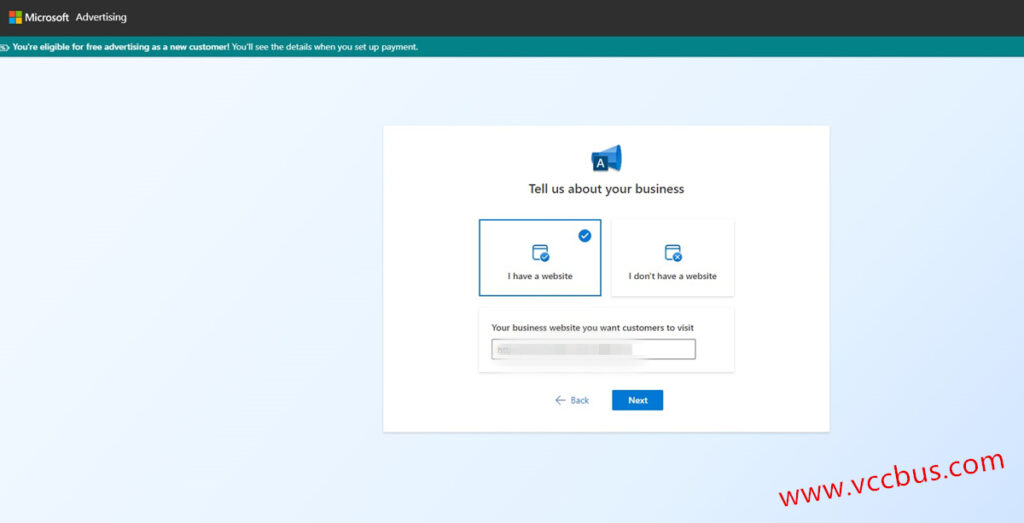
Task: Click the "Advertising" text in header
Action: [101, 17]
